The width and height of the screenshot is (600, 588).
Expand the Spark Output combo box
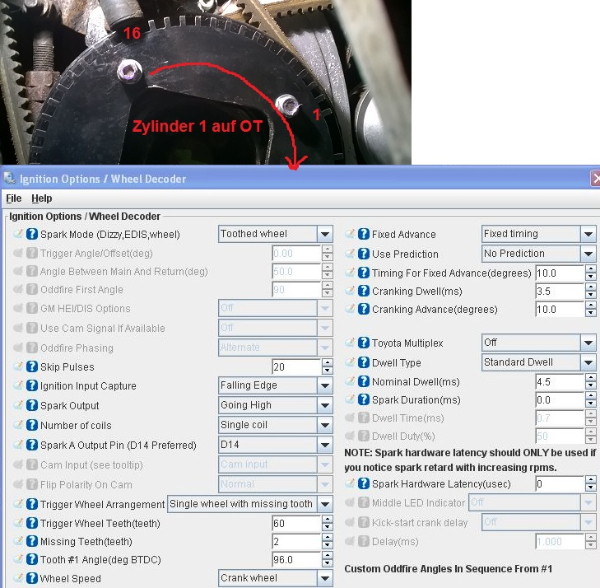324,405
